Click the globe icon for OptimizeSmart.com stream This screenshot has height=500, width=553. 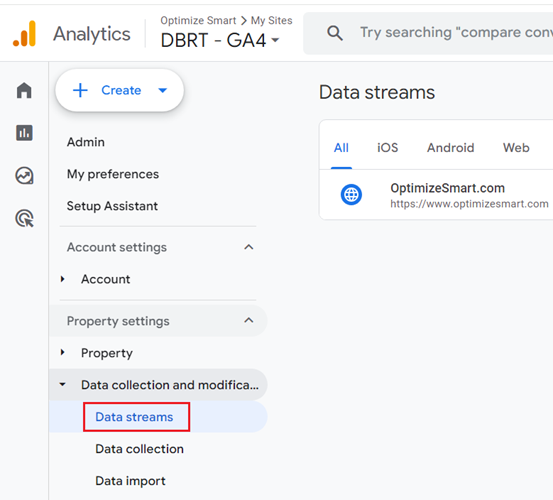point(351,195)
